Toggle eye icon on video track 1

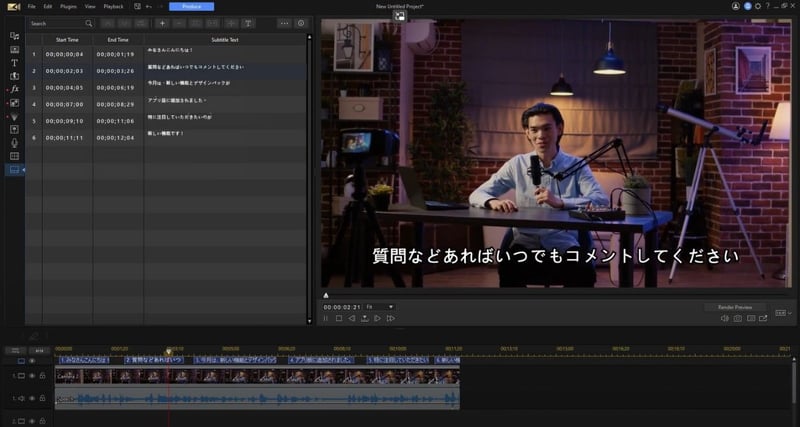pos(31,376)
